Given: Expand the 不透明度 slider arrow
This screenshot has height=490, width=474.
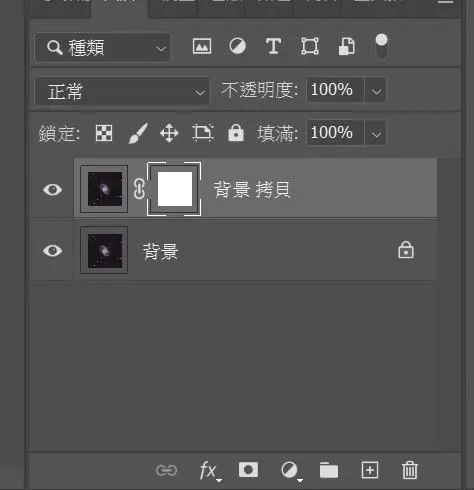Looking at the screenshot, I should pyautogui.click(x=376, y=91).
